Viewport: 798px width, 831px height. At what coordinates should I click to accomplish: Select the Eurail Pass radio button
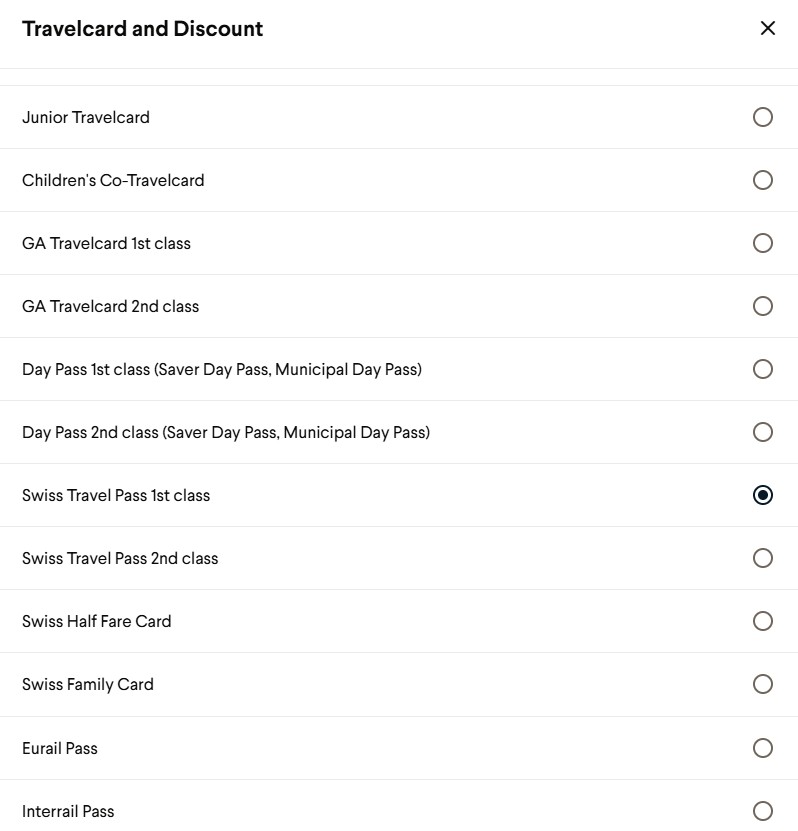(x=762, y=748)
